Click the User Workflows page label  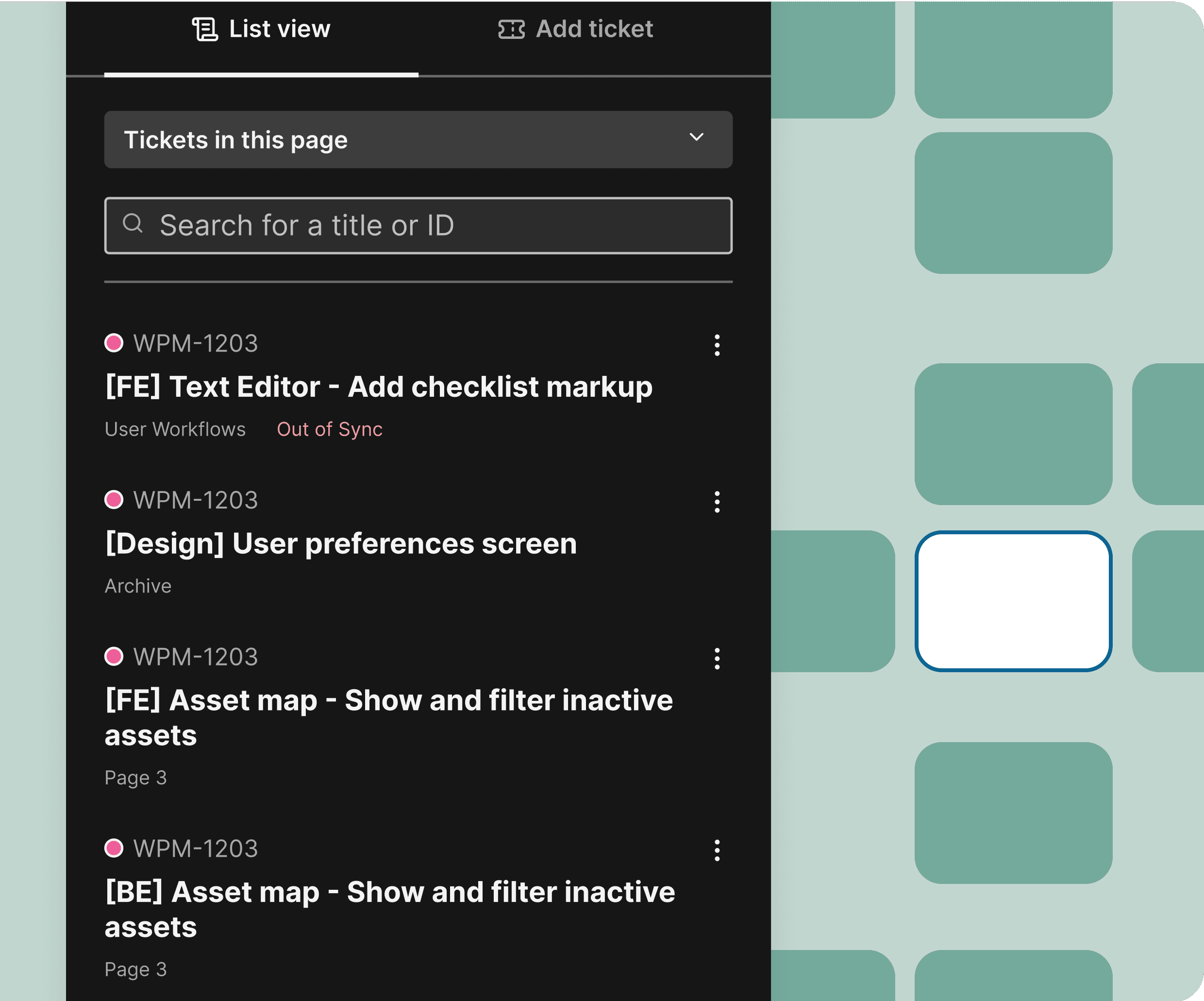(175, 429)
